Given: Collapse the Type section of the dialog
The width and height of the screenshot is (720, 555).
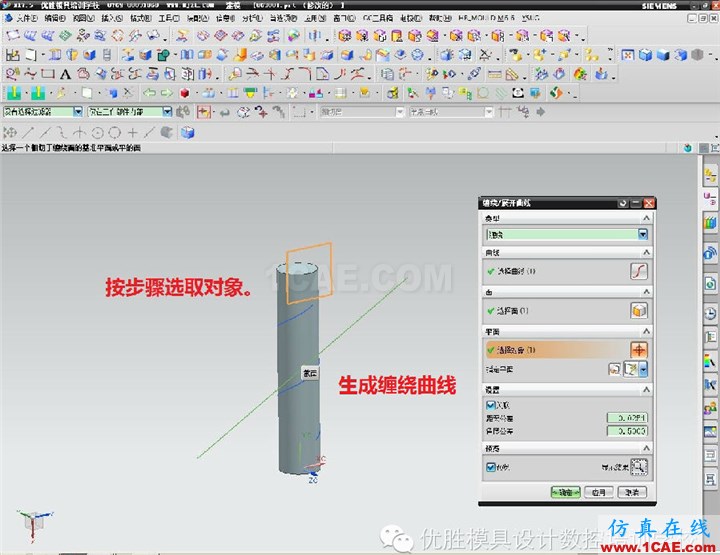Looking at the screenshot, I should (646, 218).
